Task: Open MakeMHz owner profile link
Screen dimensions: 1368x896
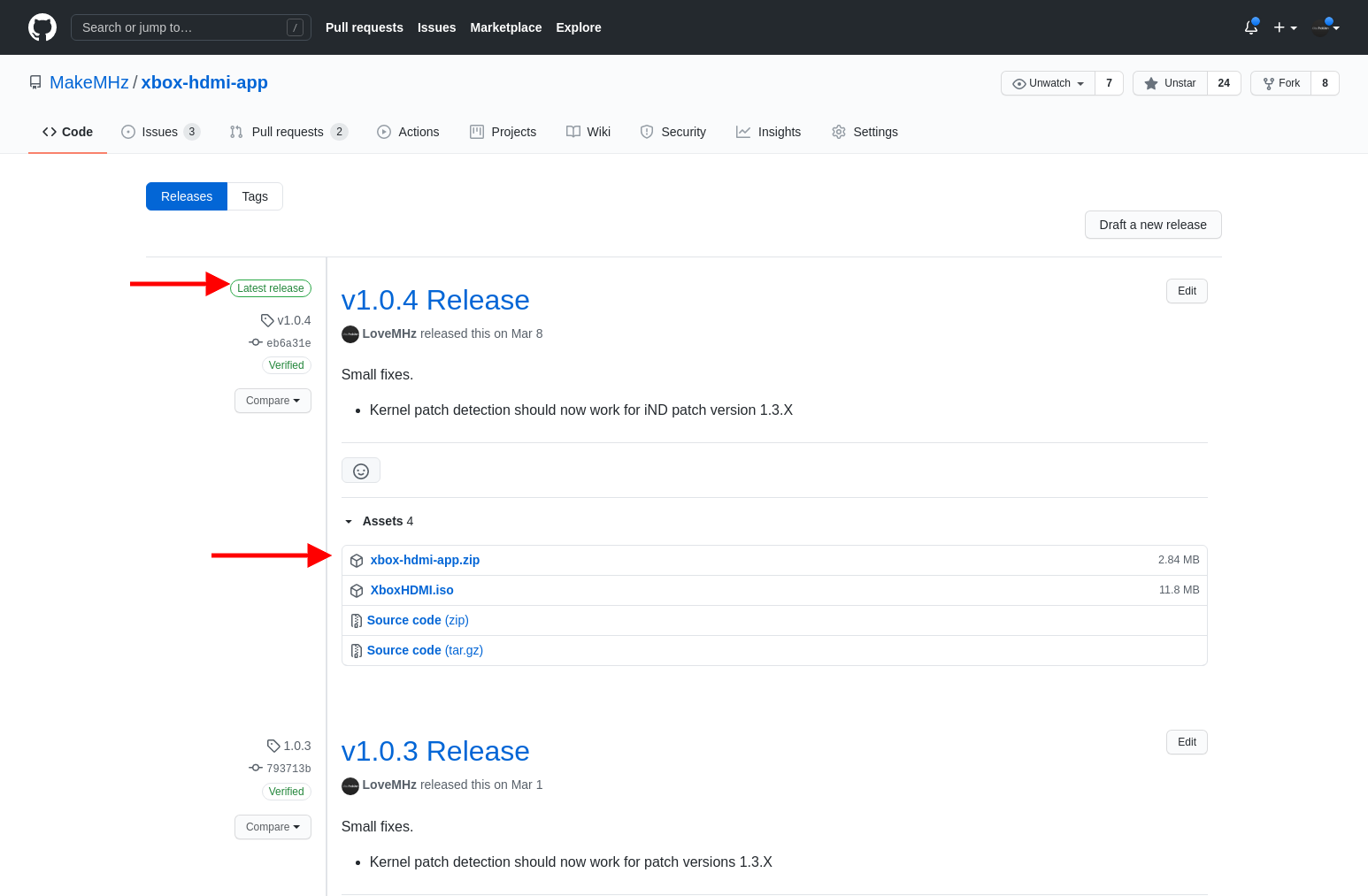Action: (x=89, y=82)
